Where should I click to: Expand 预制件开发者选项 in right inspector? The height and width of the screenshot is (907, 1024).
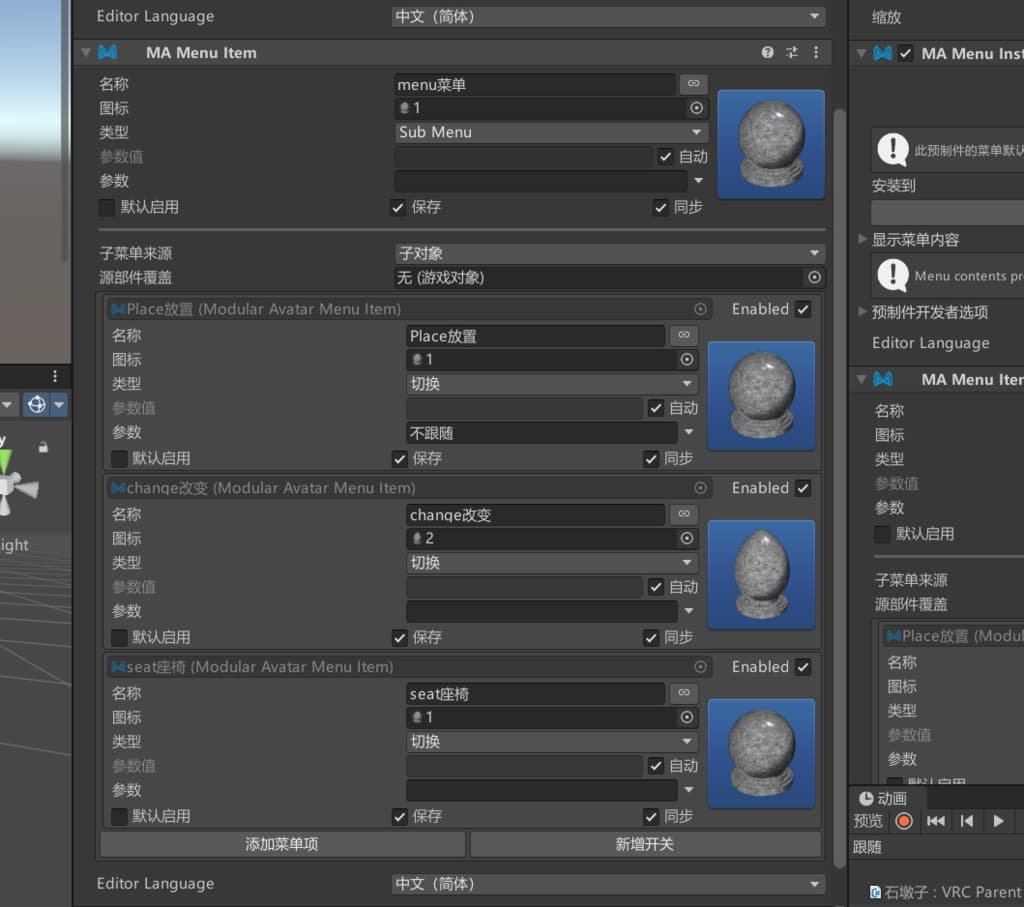tap(862, 311)
